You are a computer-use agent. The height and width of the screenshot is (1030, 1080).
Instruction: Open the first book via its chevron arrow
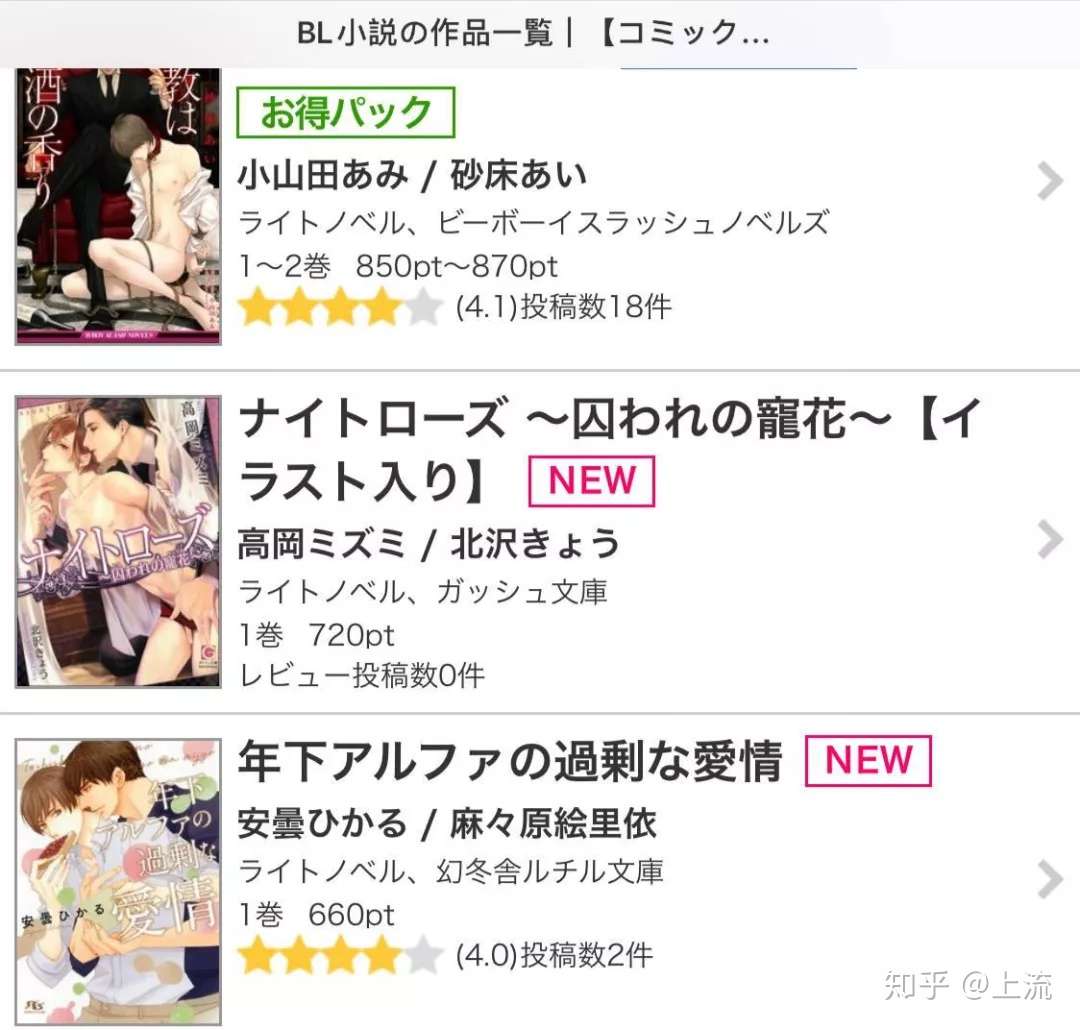1050,181
